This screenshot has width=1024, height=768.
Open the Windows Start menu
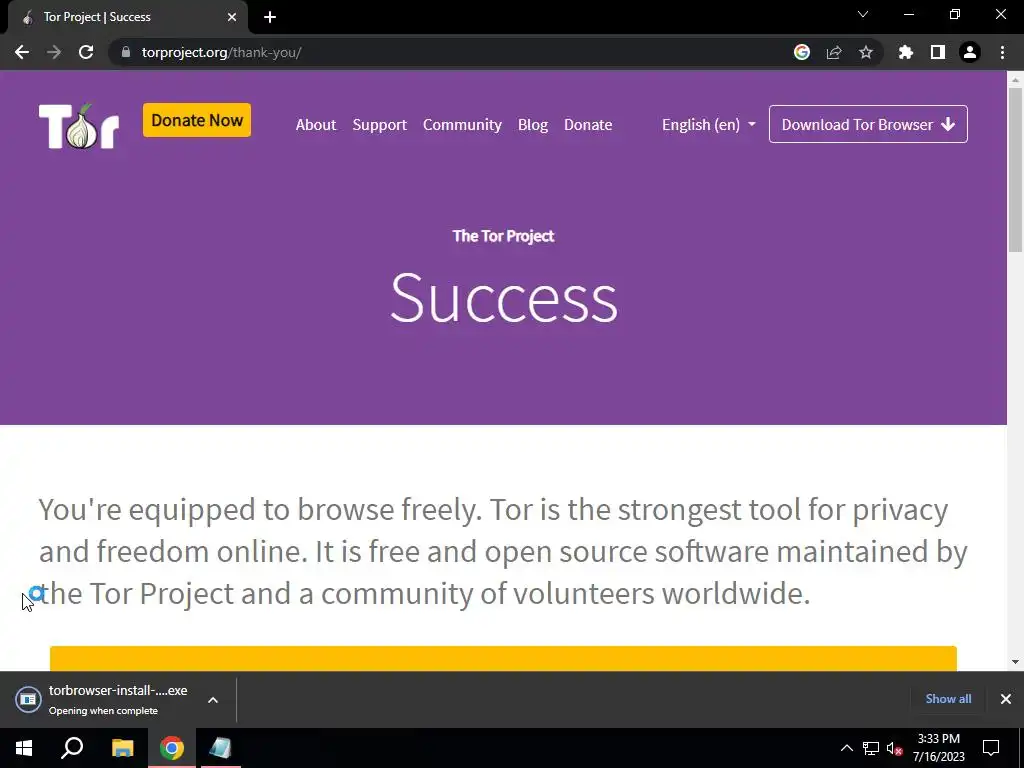click(x=24, y=748)
